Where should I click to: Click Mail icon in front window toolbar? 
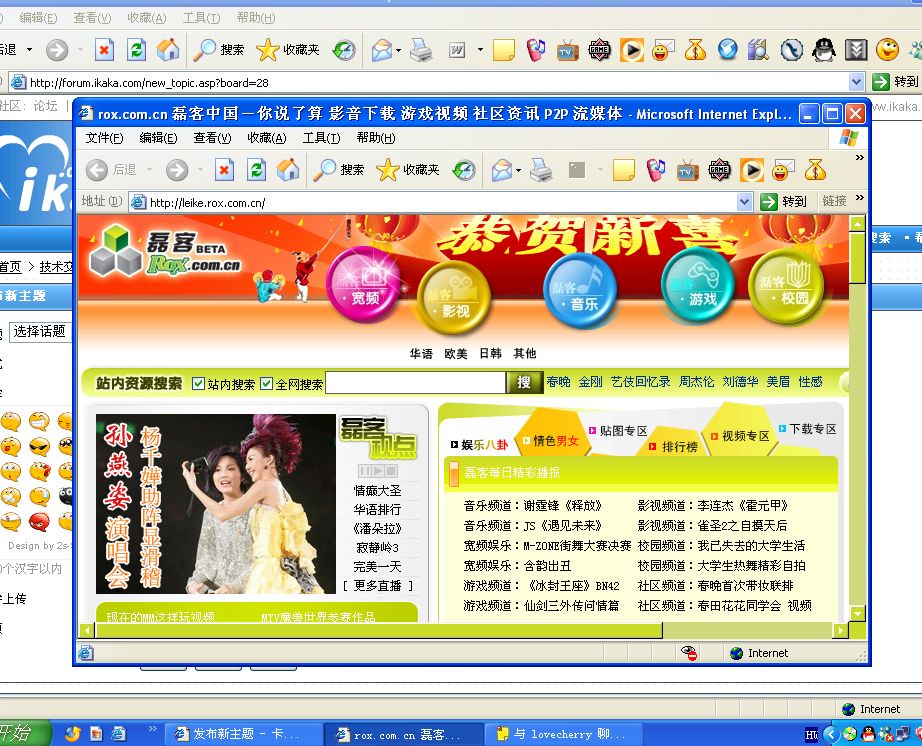point(502,170)
